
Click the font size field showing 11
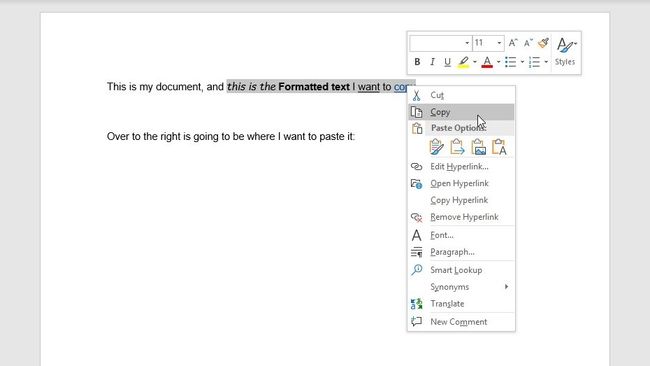(484, 43)
